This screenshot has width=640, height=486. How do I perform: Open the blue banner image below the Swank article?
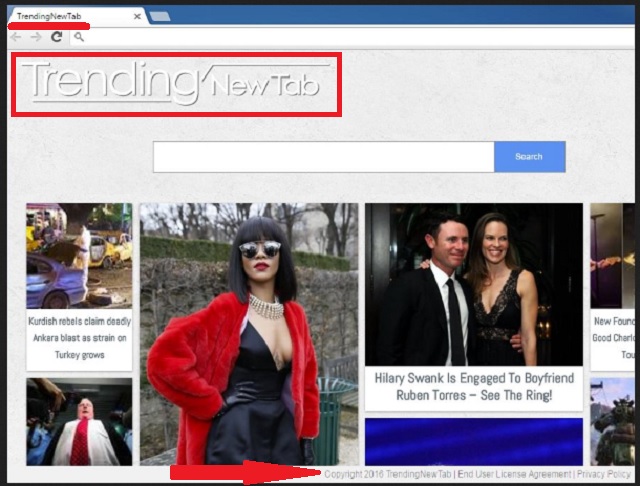pos(474,442)
